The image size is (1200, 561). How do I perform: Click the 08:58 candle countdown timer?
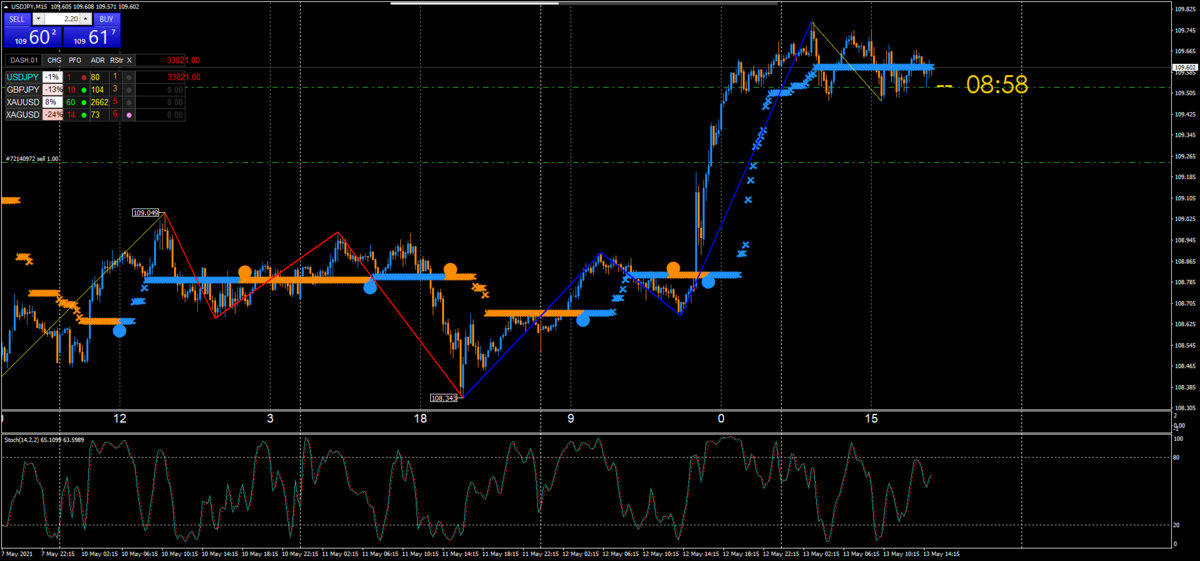click(x=997, y=84)
